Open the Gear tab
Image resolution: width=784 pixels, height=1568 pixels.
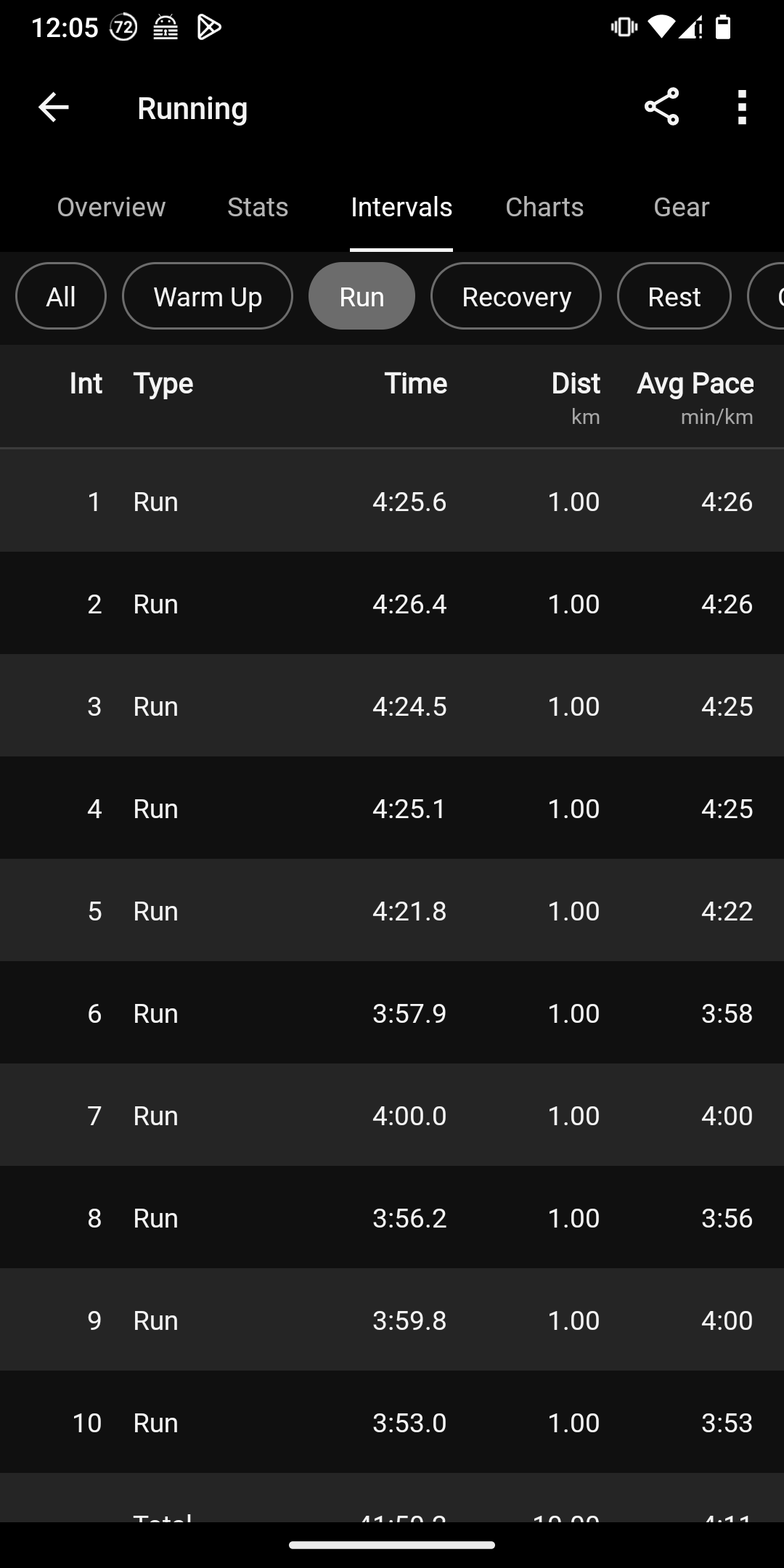click(x=681, y=208)
